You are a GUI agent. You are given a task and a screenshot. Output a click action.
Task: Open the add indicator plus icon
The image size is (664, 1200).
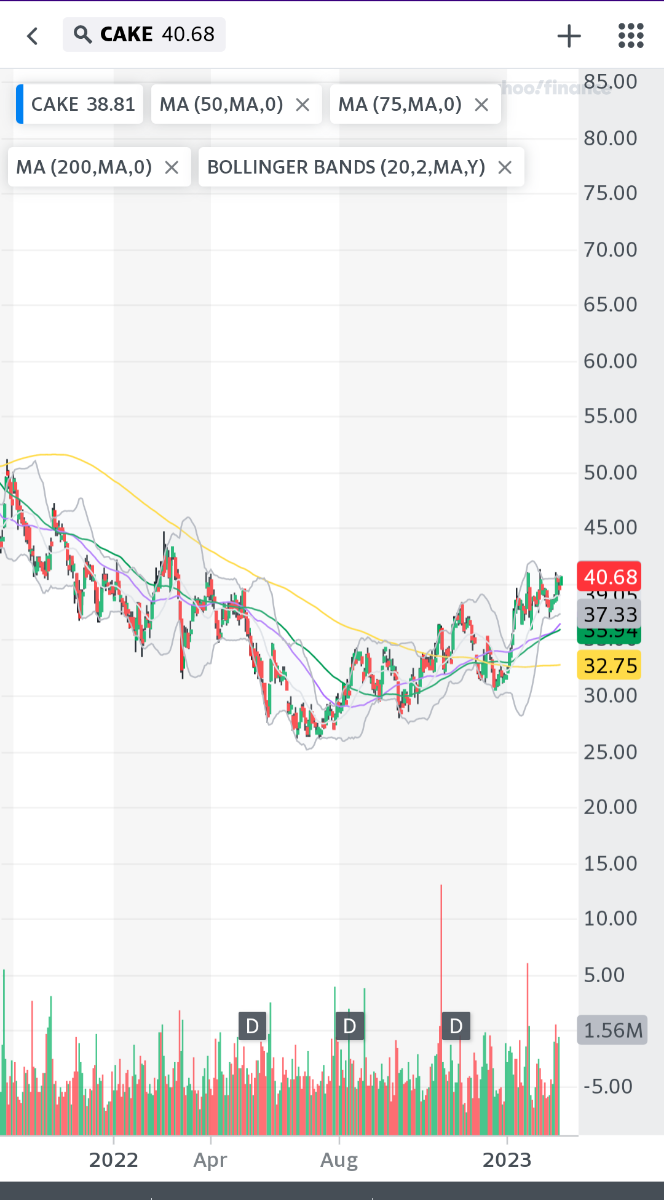tap(569, 36)
